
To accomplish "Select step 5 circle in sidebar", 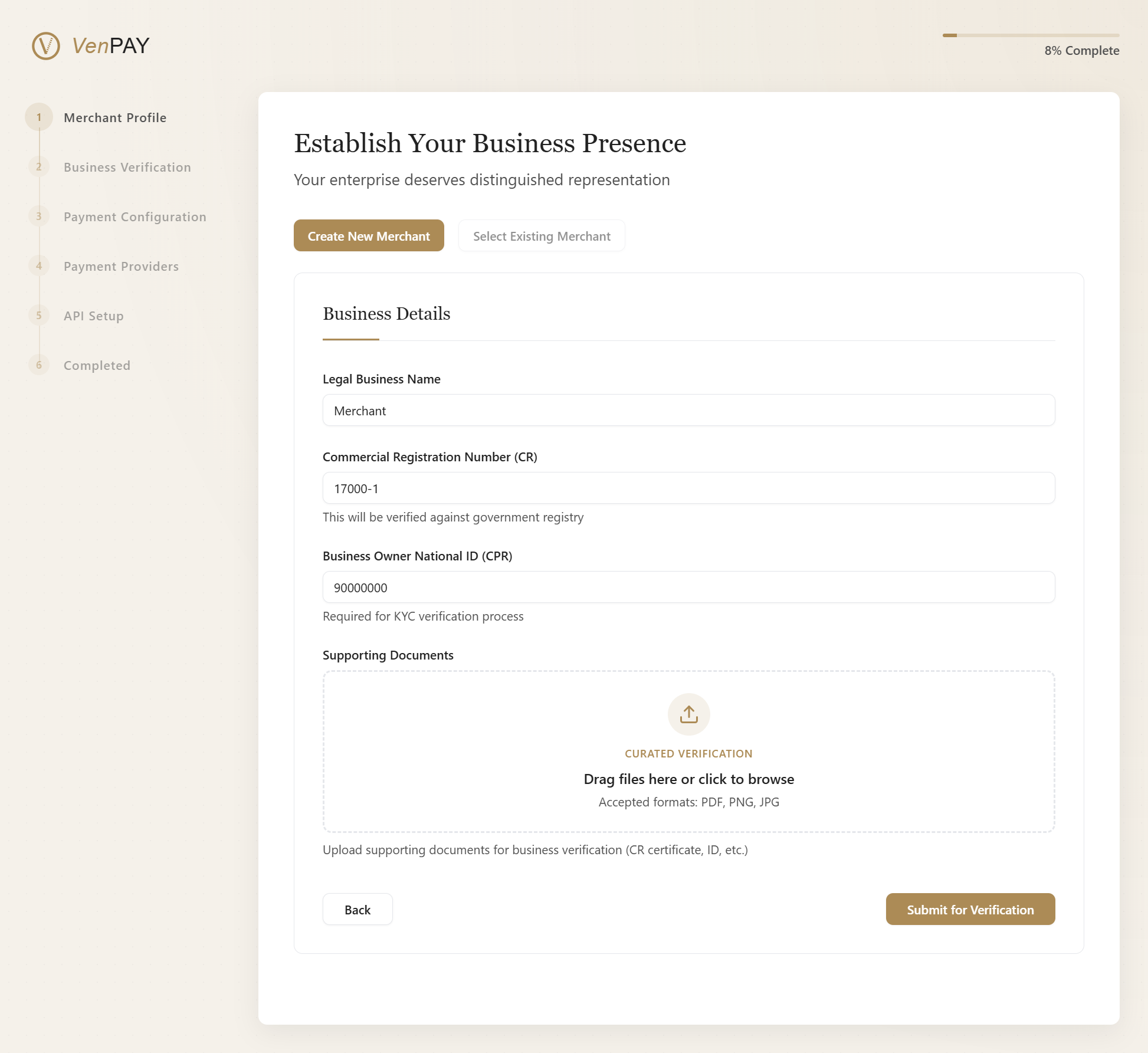I will coord(39,316).
